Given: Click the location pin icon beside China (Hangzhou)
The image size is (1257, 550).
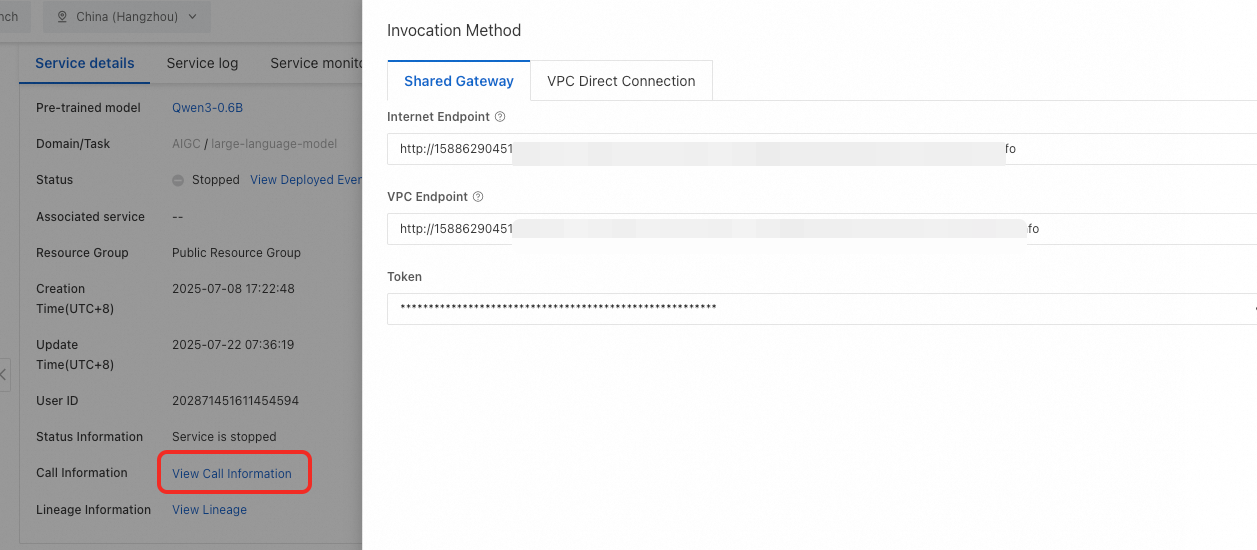Looking at the screenshot, I should pos(62,17).
